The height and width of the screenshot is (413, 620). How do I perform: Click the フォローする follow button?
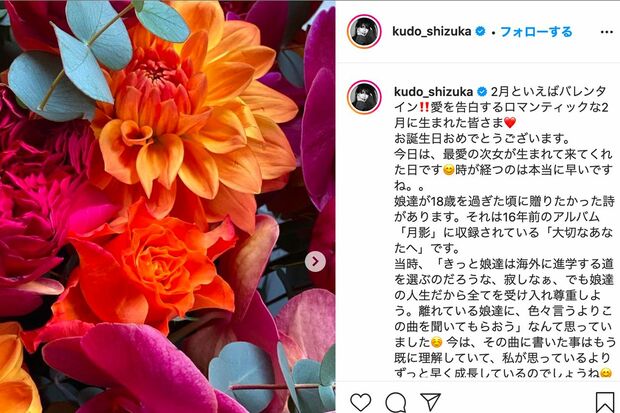(536, 32)
